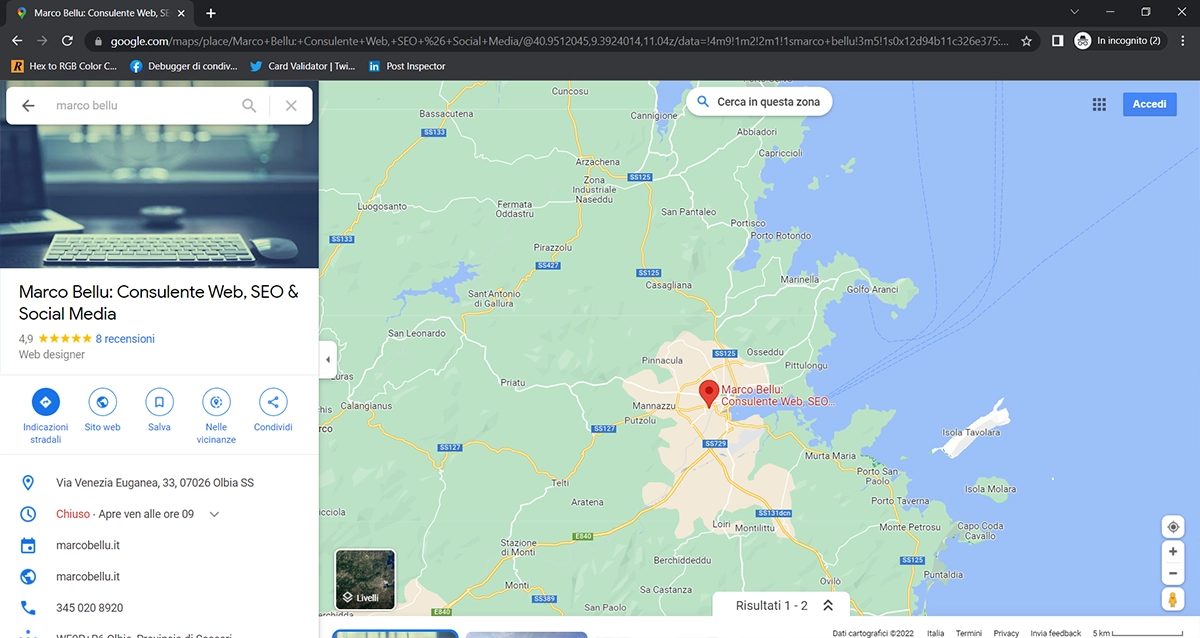Viewport: 1200px width, 638px height.
Task: Open Debugger di condivisione bookmark
Action: tap(184, 66)
